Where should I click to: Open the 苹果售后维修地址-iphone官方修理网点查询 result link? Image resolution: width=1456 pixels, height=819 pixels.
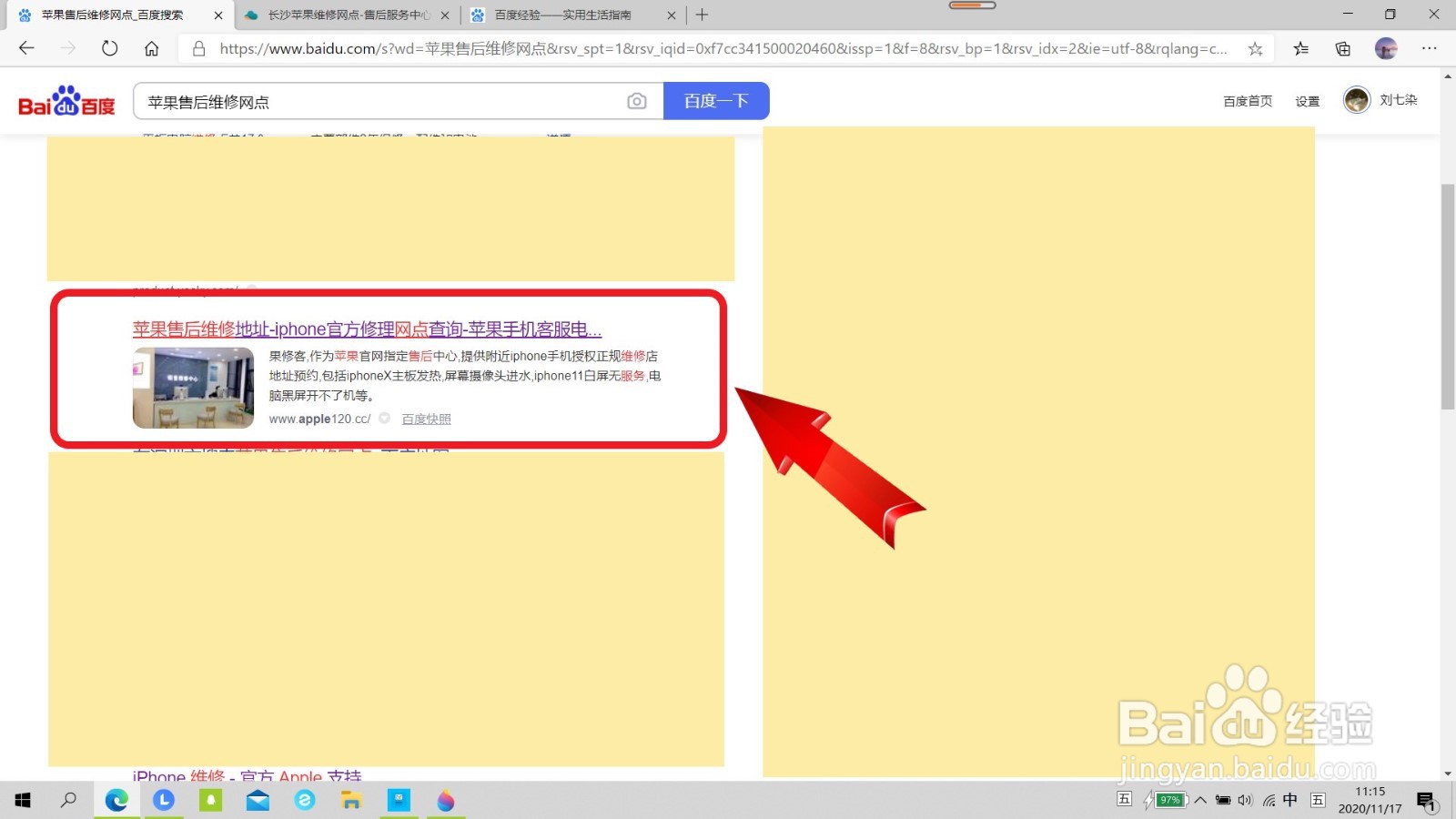pos(367,329)
